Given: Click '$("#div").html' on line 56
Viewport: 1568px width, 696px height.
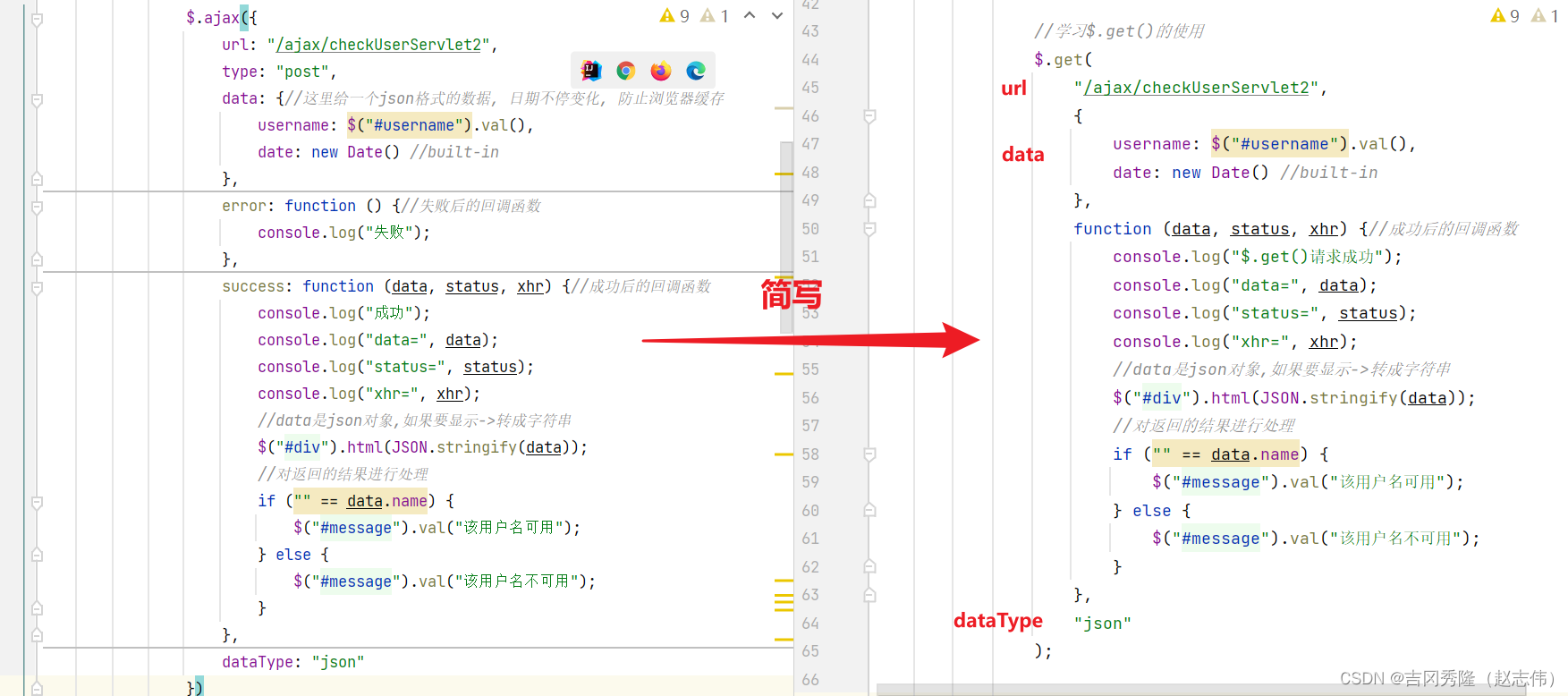Looking at the screenshot, I should [1182, 398].
